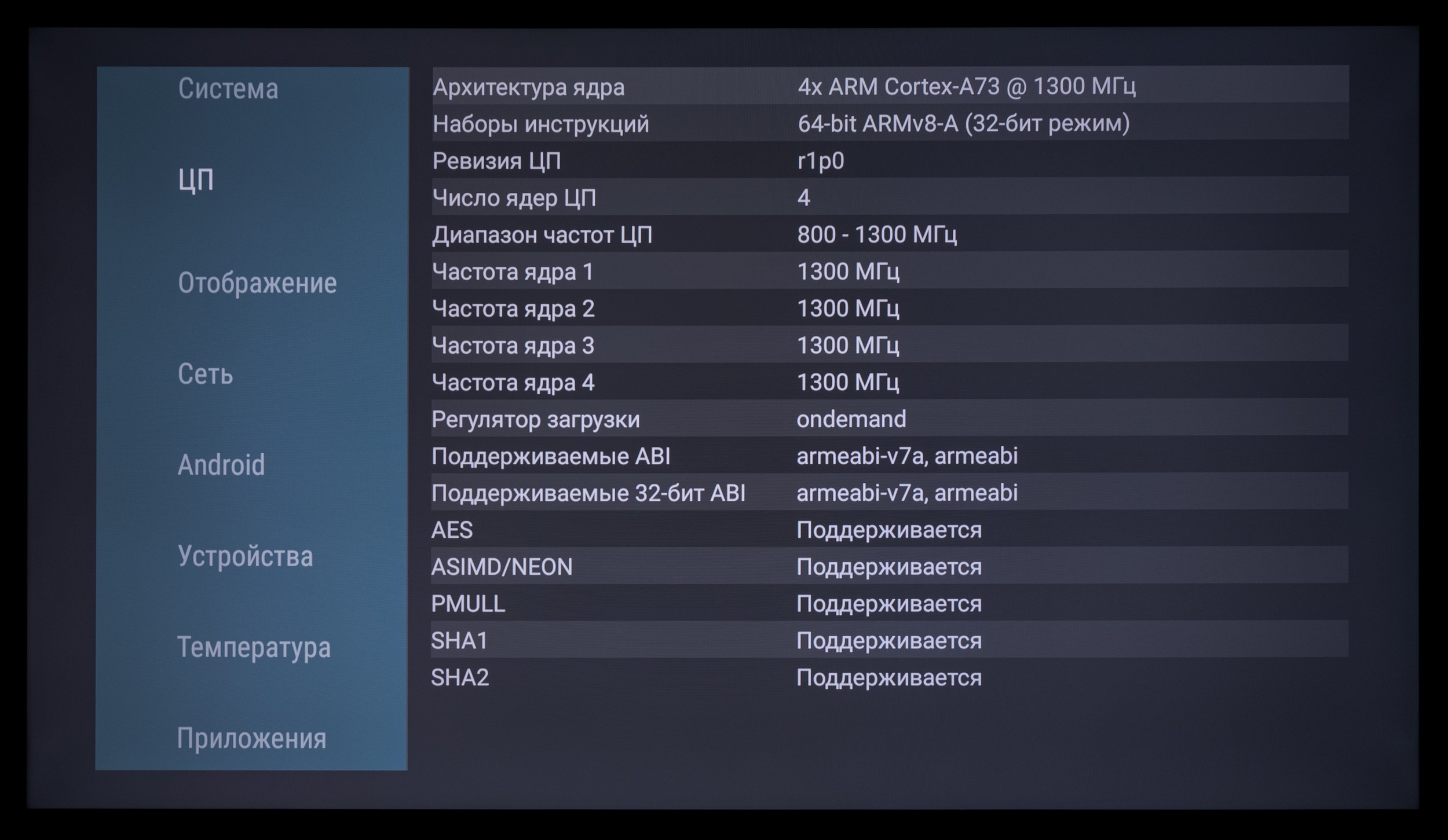The image size is (1448, 840).
Task: Switch to the Отображение section
Action: [257, 283]
